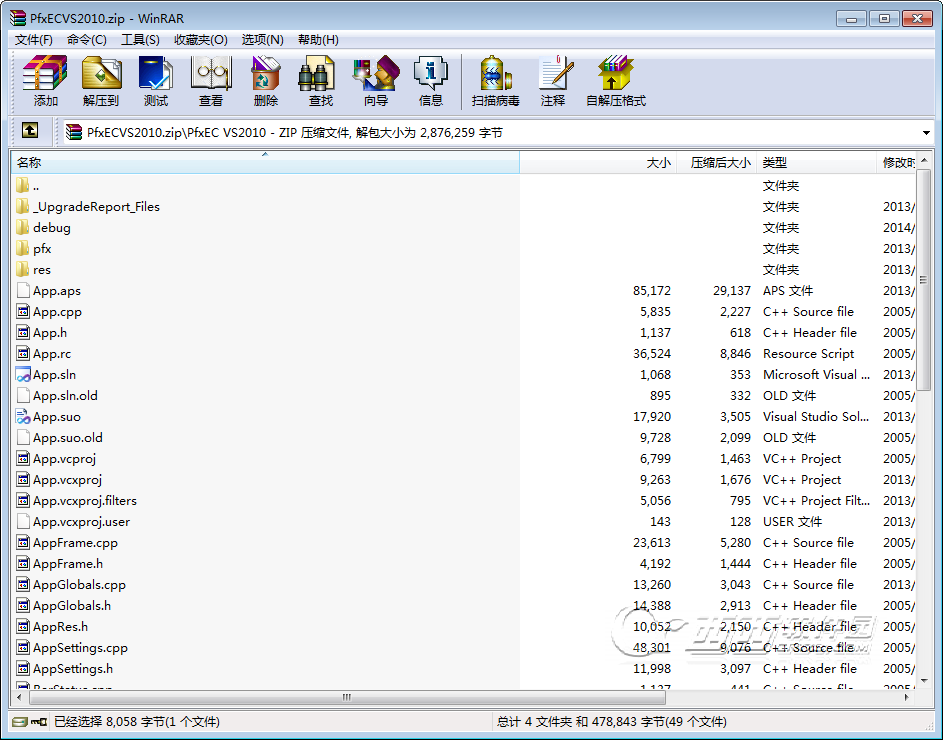Screen dimensions: 943x740
Task: Sort by Name (名称) column header
Action: pos(265,162)
